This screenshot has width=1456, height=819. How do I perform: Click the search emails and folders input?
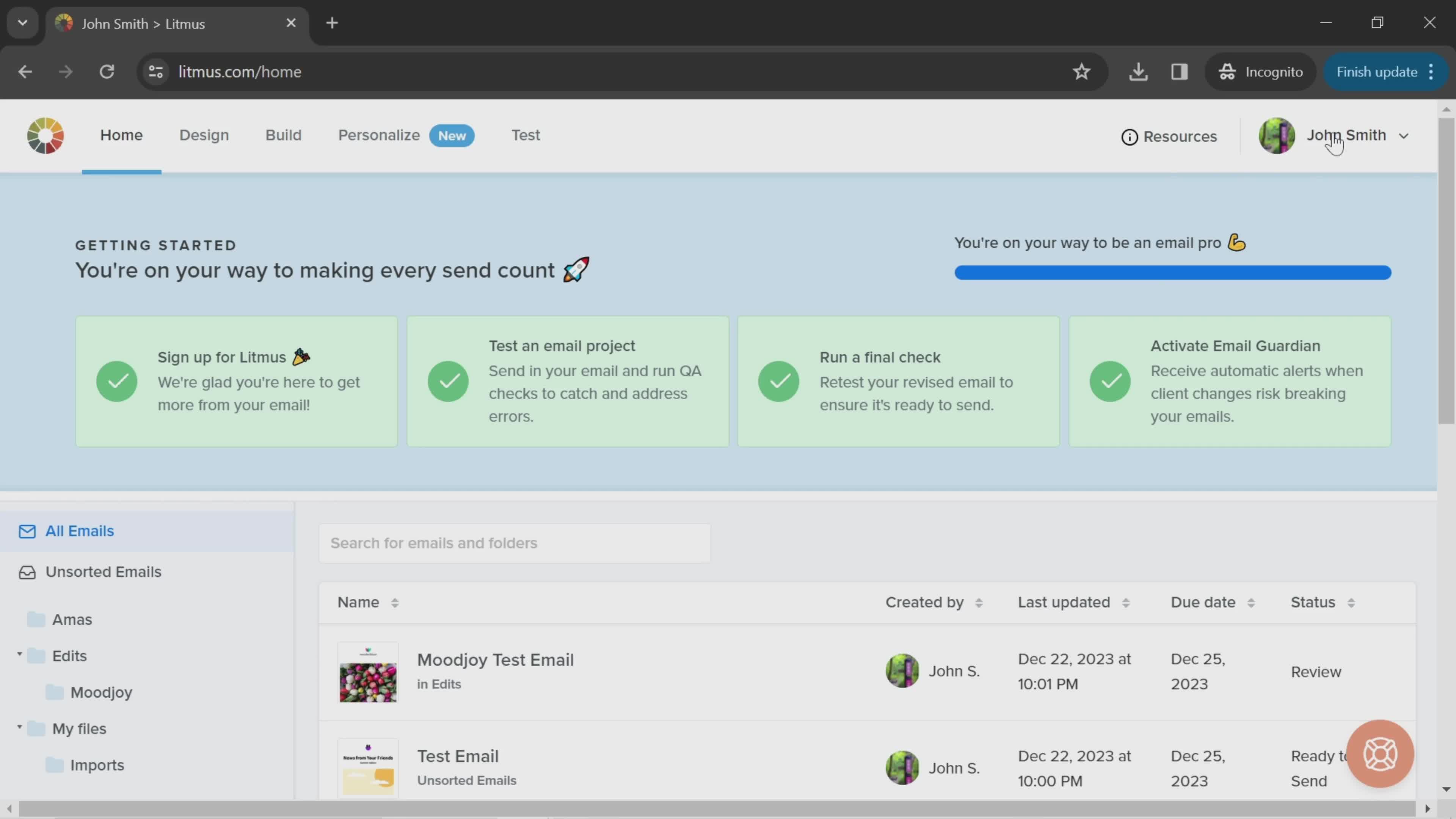click(516, 542)
